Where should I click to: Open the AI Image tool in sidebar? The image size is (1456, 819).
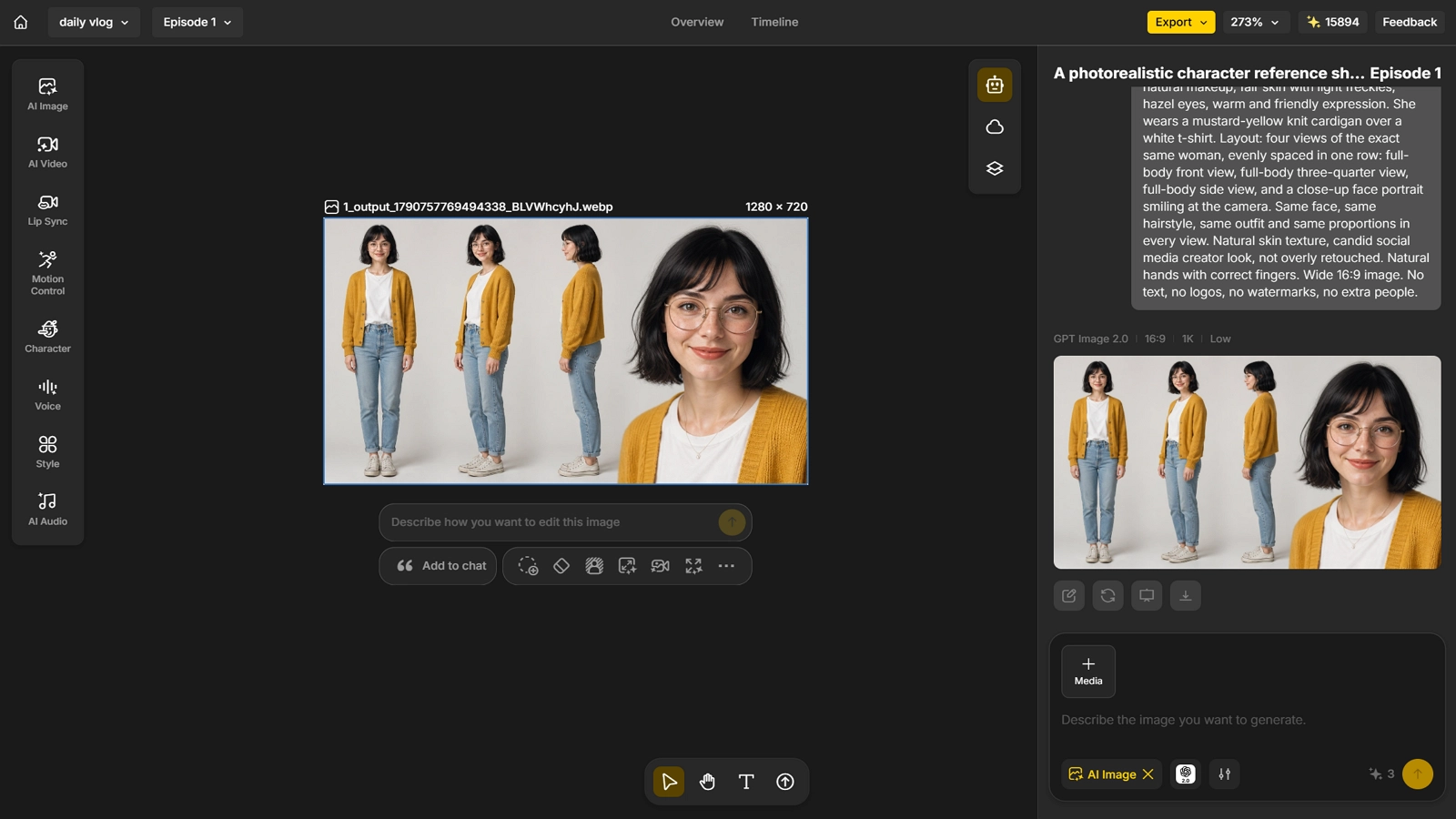(47, 94)
